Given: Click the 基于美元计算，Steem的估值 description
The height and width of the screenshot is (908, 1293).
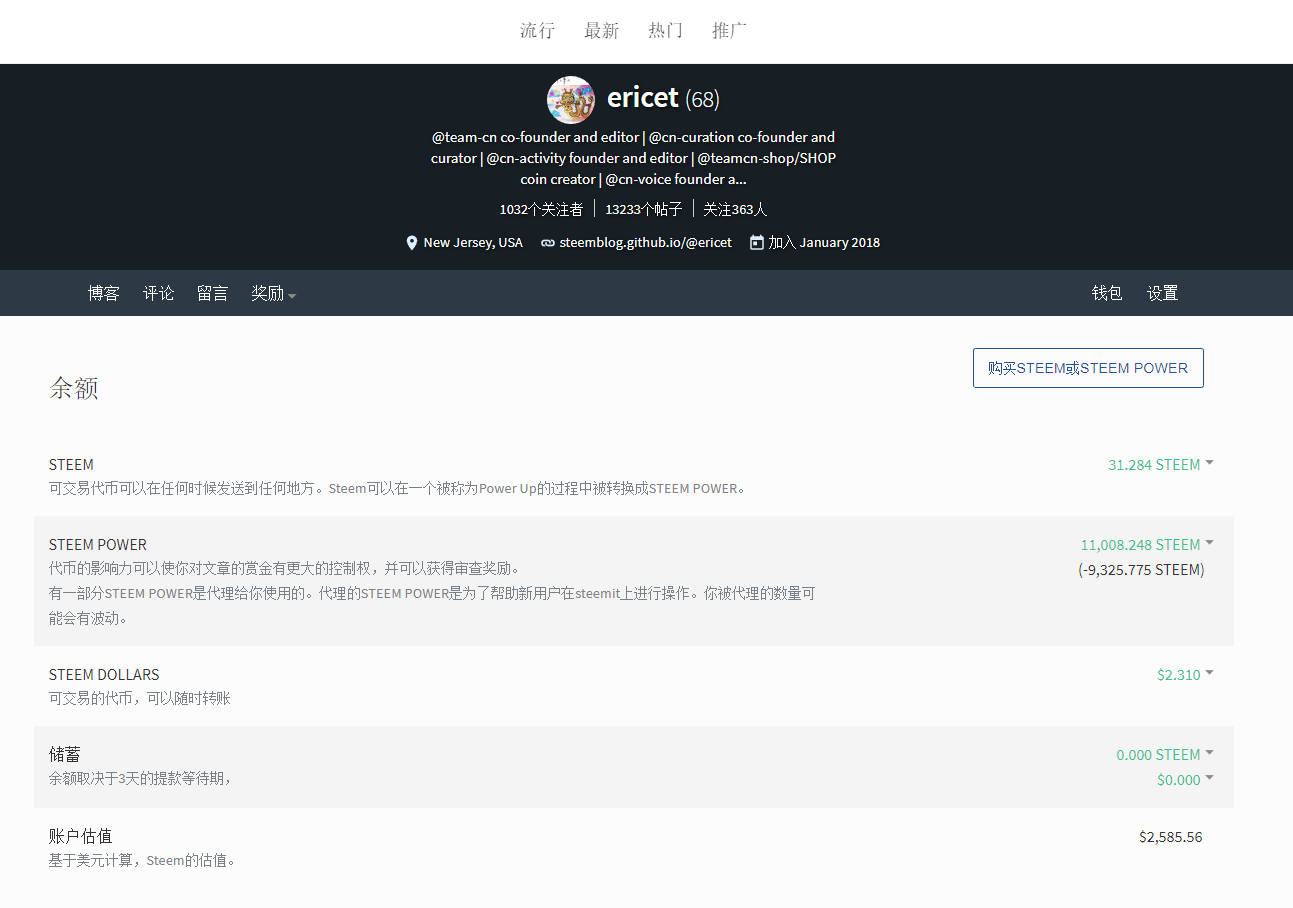Looking at the screenshot, I should click(143, 860).
